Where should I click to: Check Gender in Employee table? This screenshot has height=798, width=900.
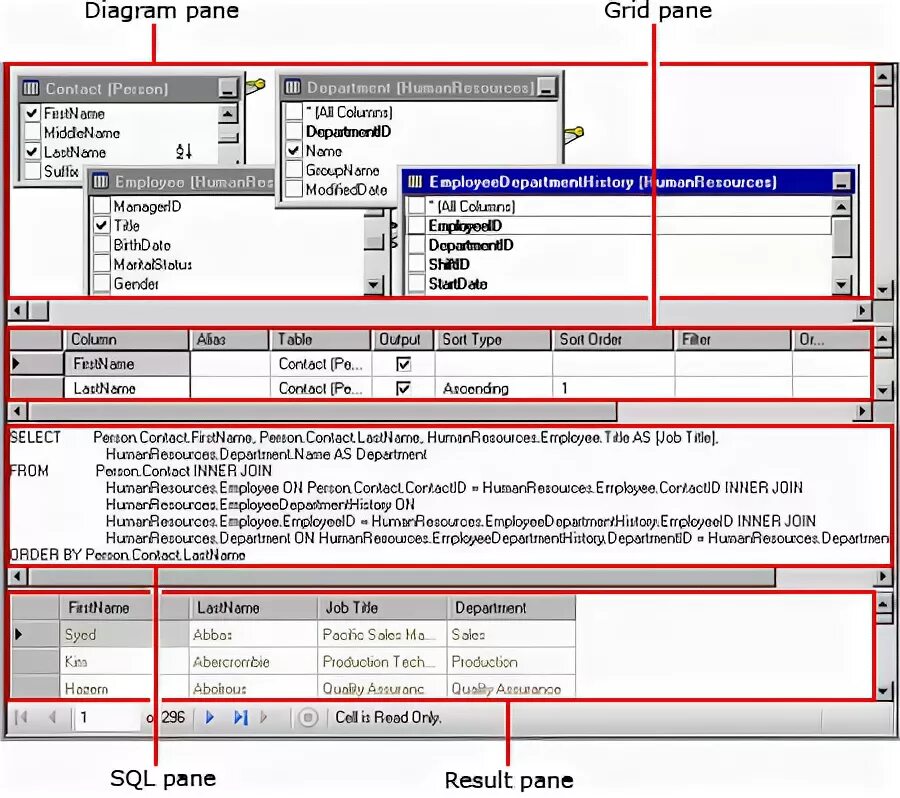(x=102, y=284)
